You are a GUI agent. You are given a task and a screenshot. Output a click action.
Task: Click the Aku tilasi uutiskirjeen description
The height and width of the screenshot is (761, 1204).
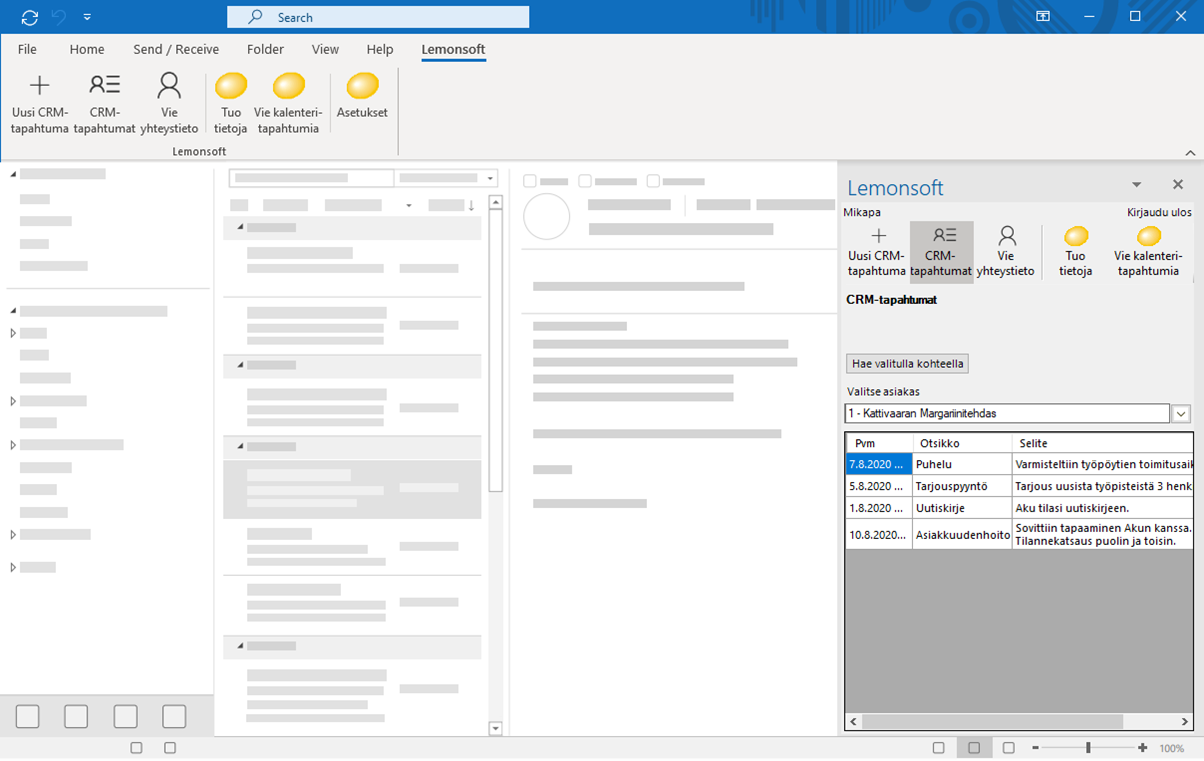pyautogui.click(x=1101, y=508)
